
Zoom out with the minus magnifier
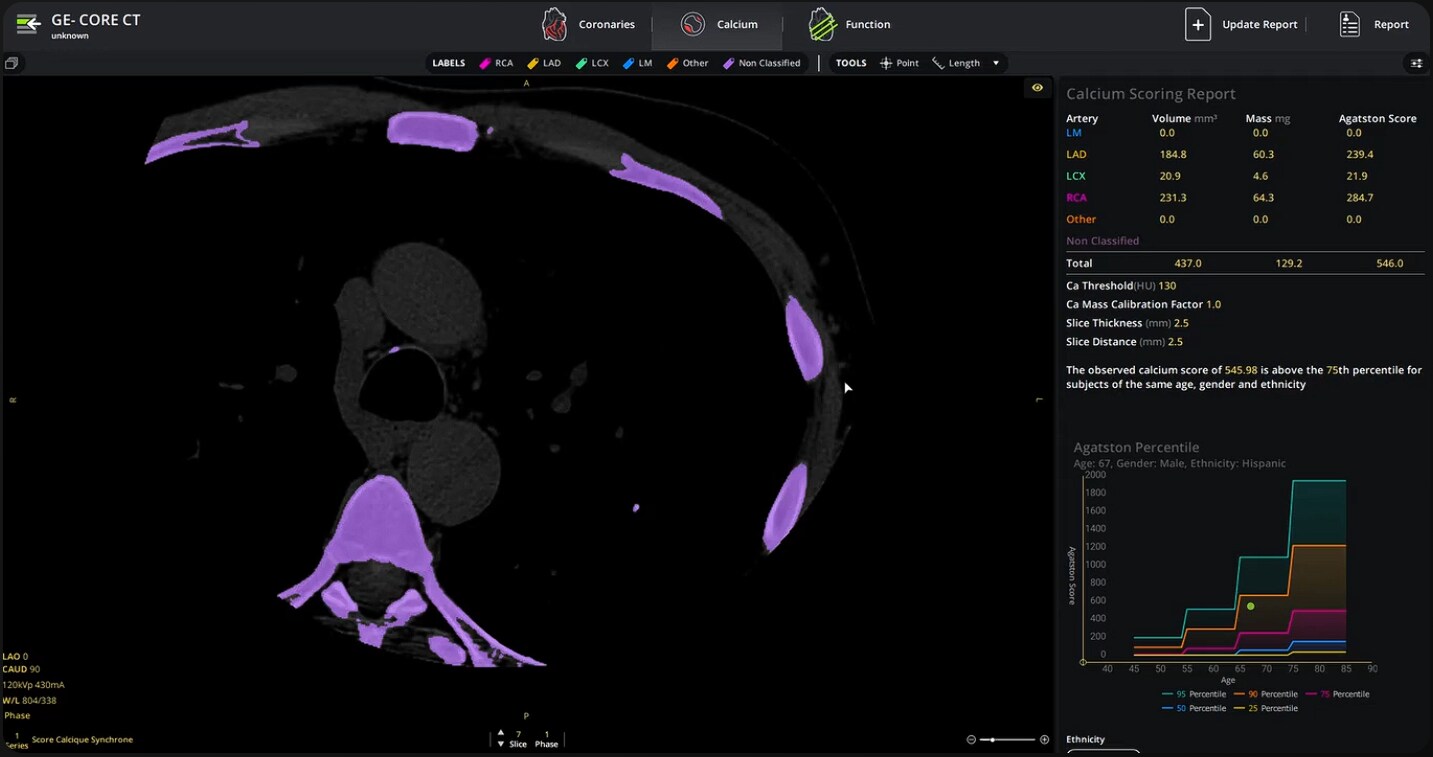(x=971, y=740)
